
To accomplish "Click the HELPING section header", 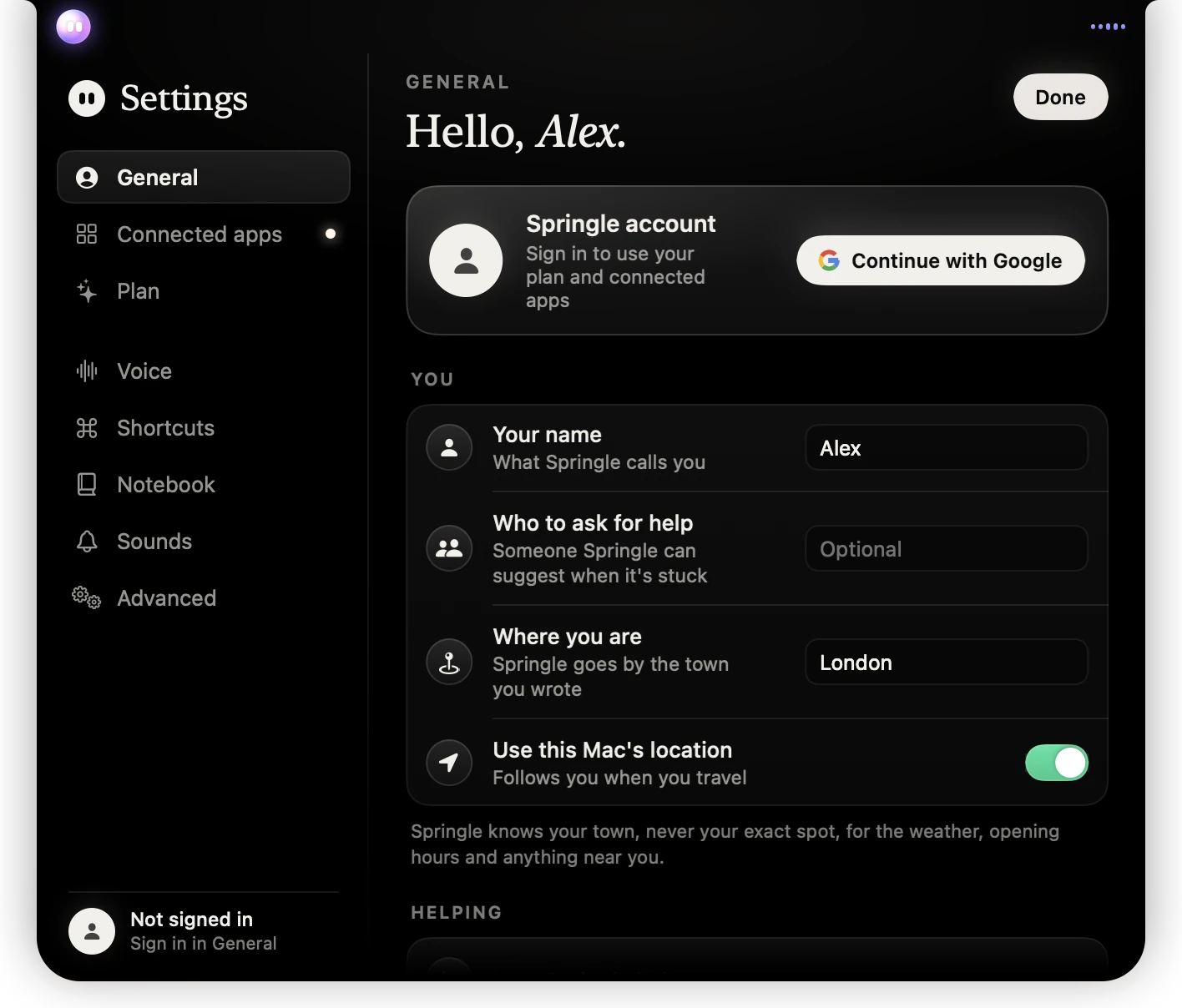I will point(457,913).
